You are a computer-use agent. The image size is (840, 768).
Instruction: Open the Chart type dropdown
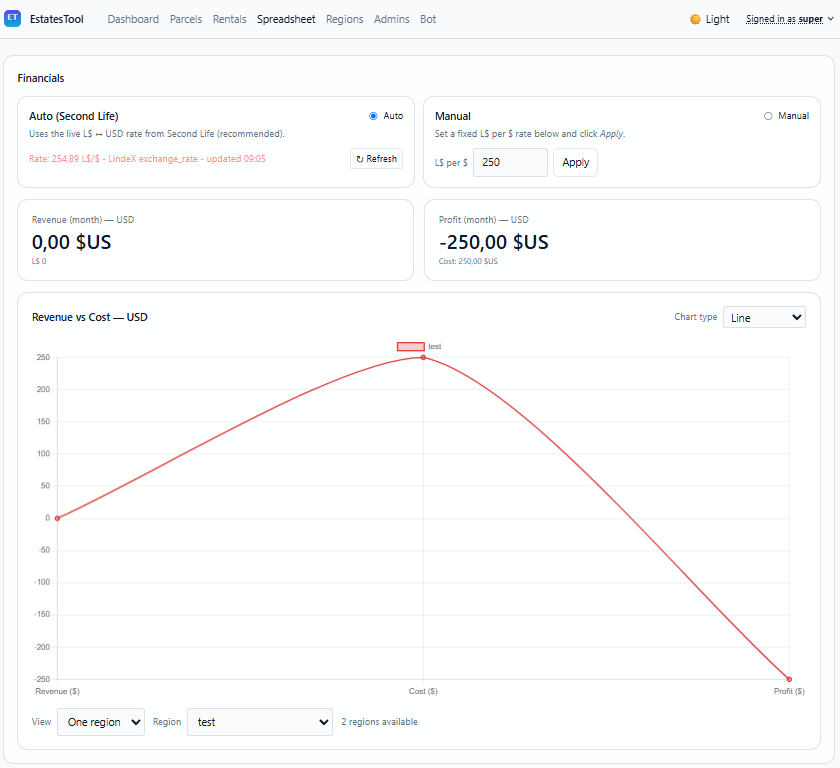pyautogui.click(x=764, y=316)
